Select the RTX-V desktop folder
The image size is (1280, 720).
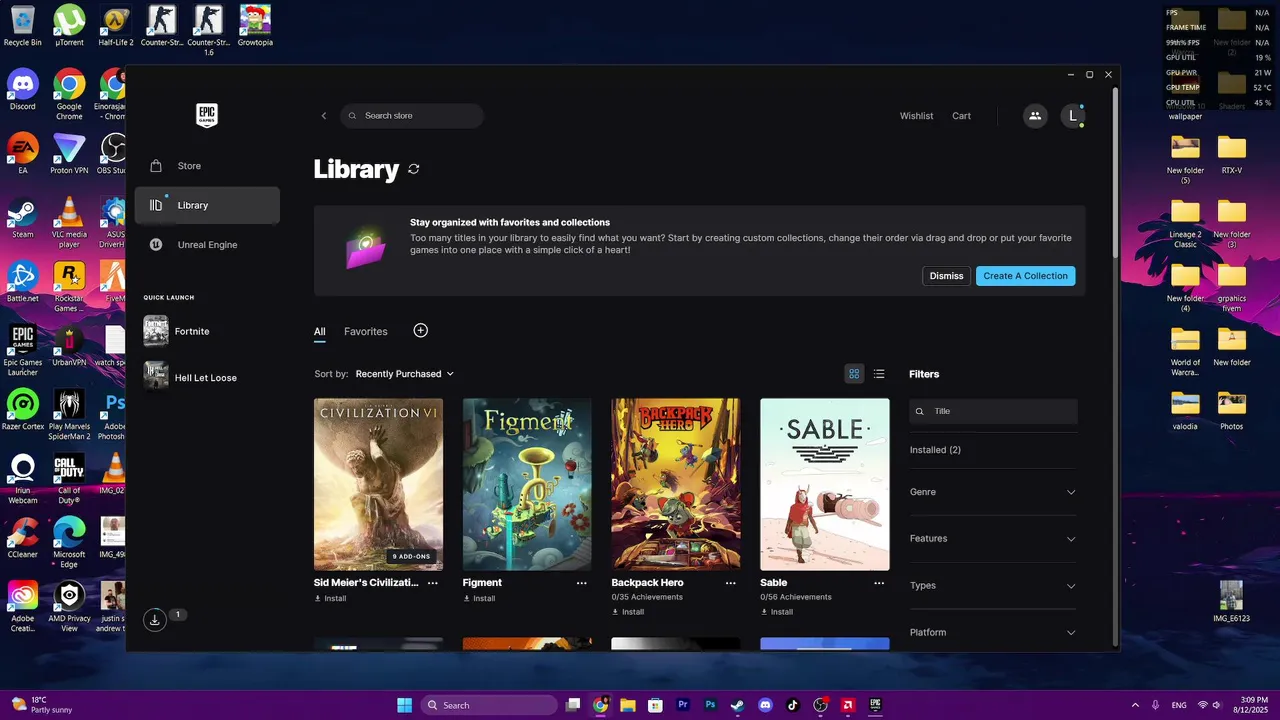[1232, 154]
